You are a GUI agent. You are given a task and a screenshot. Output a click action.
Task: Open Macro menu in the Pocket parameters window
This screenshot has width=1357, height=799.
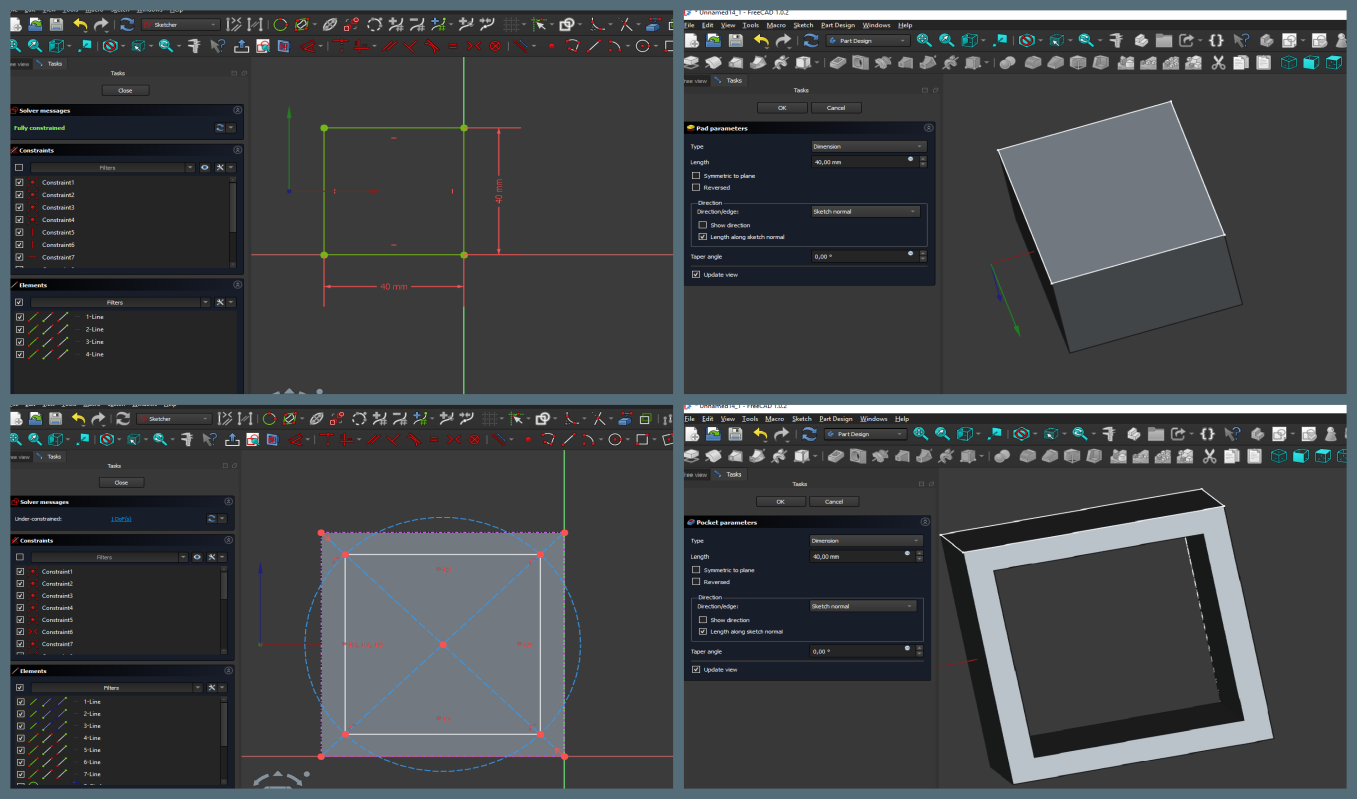pyautogui.click(x=774, y=419)
